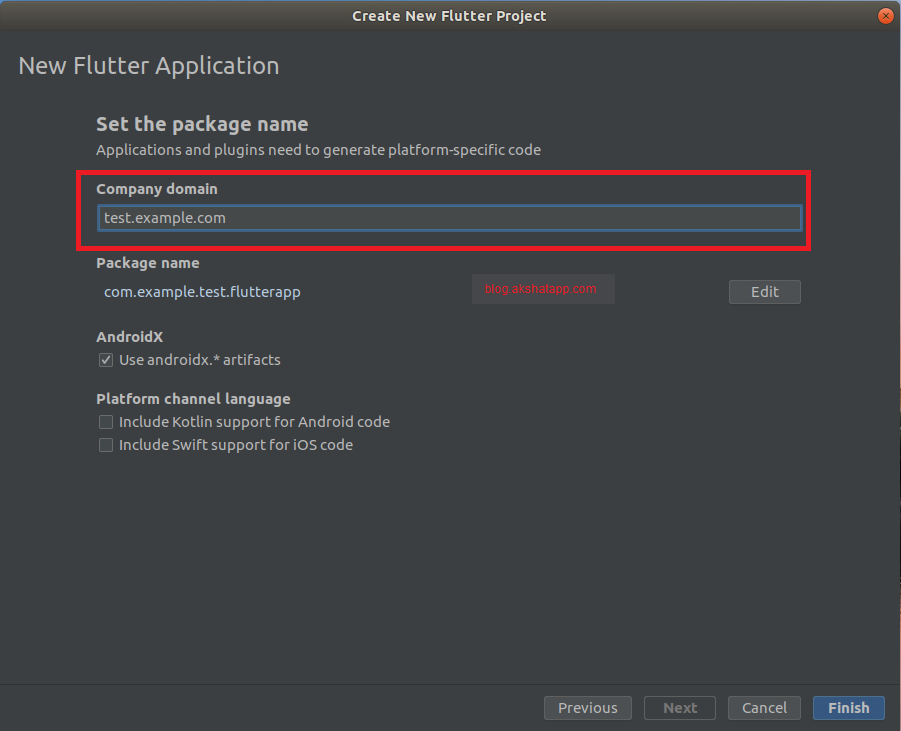Click the disabled Next button
The height and width of the screenshot is (731, 901).
(x=679, y=707)
